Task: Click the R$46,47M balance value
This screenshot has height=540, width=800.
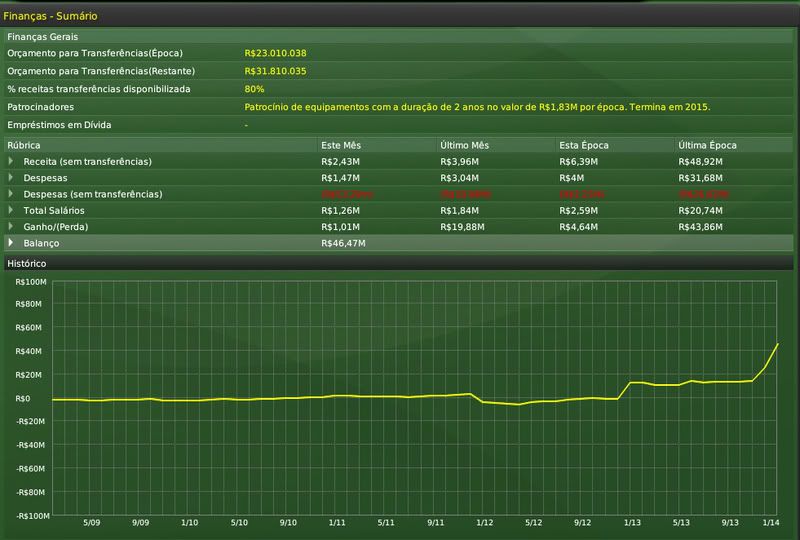Action: coord(343,243)
